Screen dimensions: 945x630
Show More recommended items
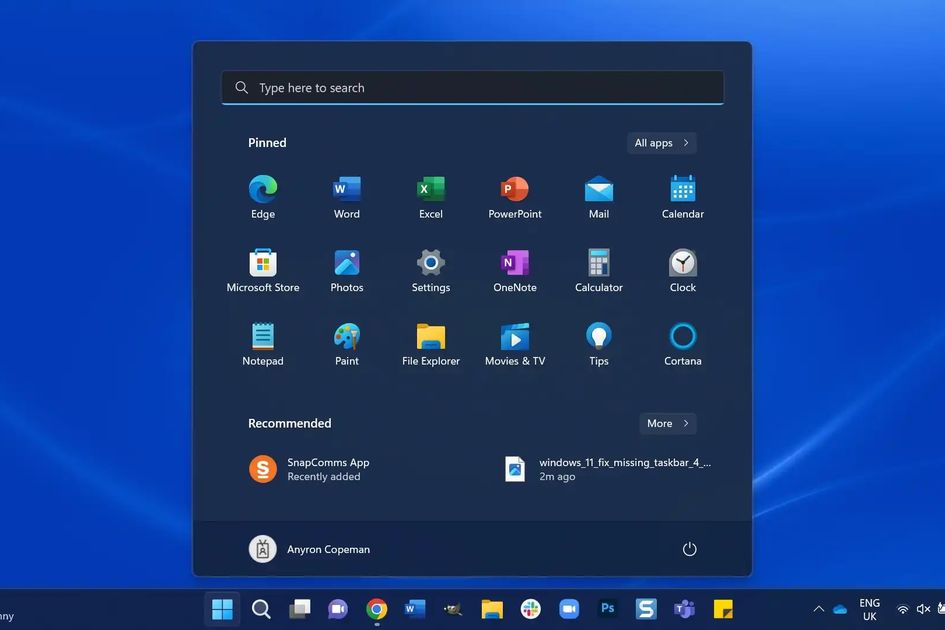(667, 423)
